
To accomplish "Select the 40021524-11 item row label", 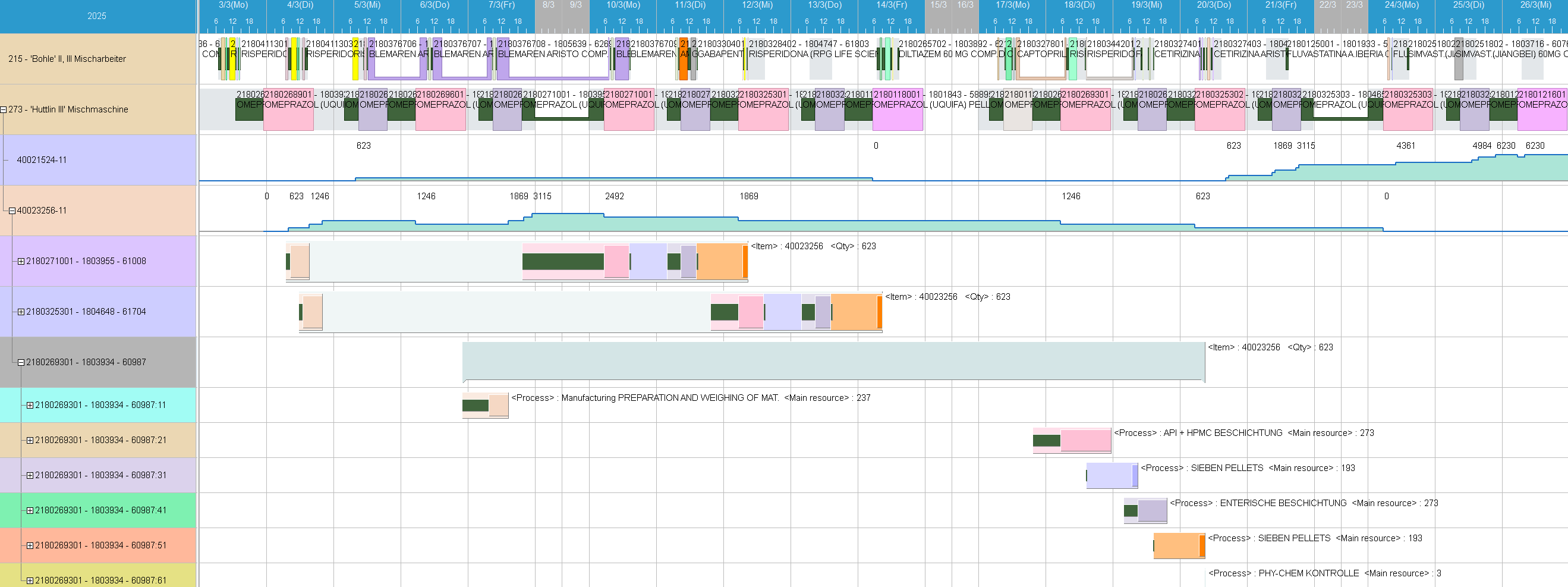I will [x=42, y=160].
